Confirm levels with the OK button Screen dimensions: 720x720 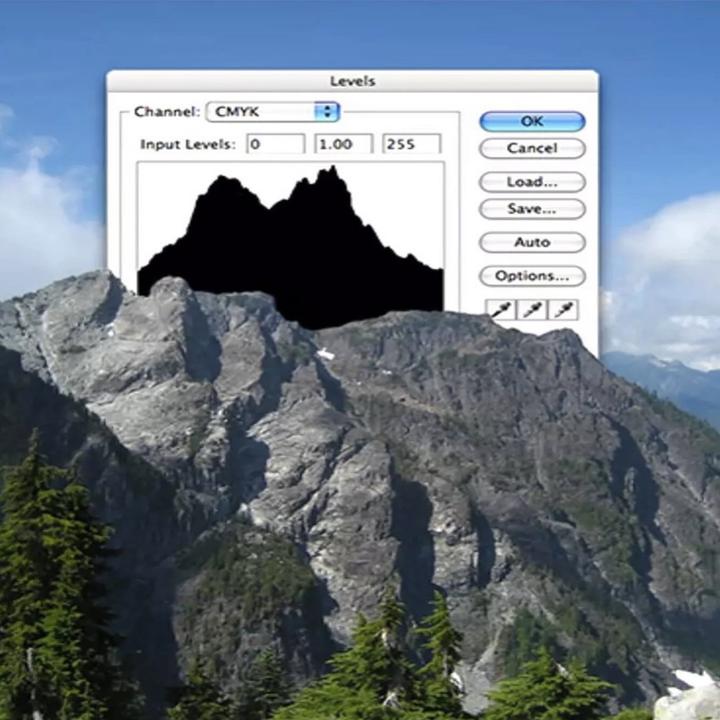point(532,121)
